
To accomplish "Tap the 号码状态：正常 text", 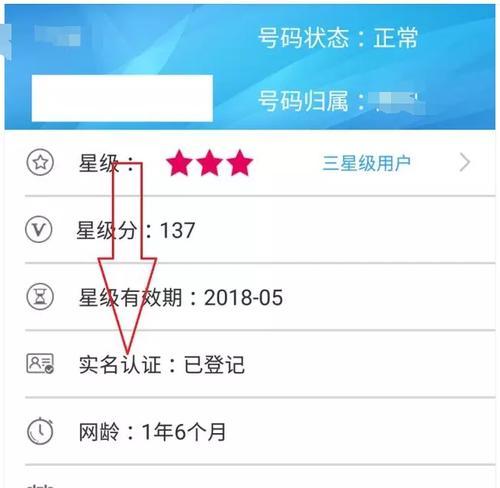I will (x=338, y=38).
